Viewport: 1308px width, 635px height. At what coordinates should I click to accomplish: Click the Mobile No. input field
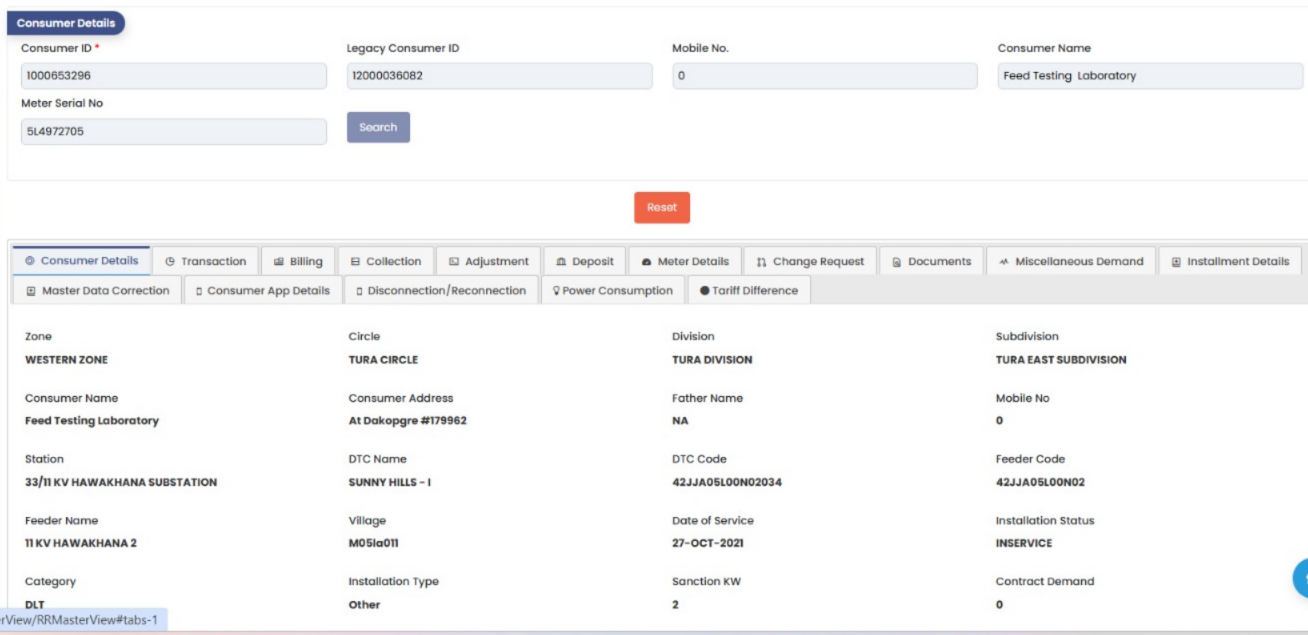(825, 76)
